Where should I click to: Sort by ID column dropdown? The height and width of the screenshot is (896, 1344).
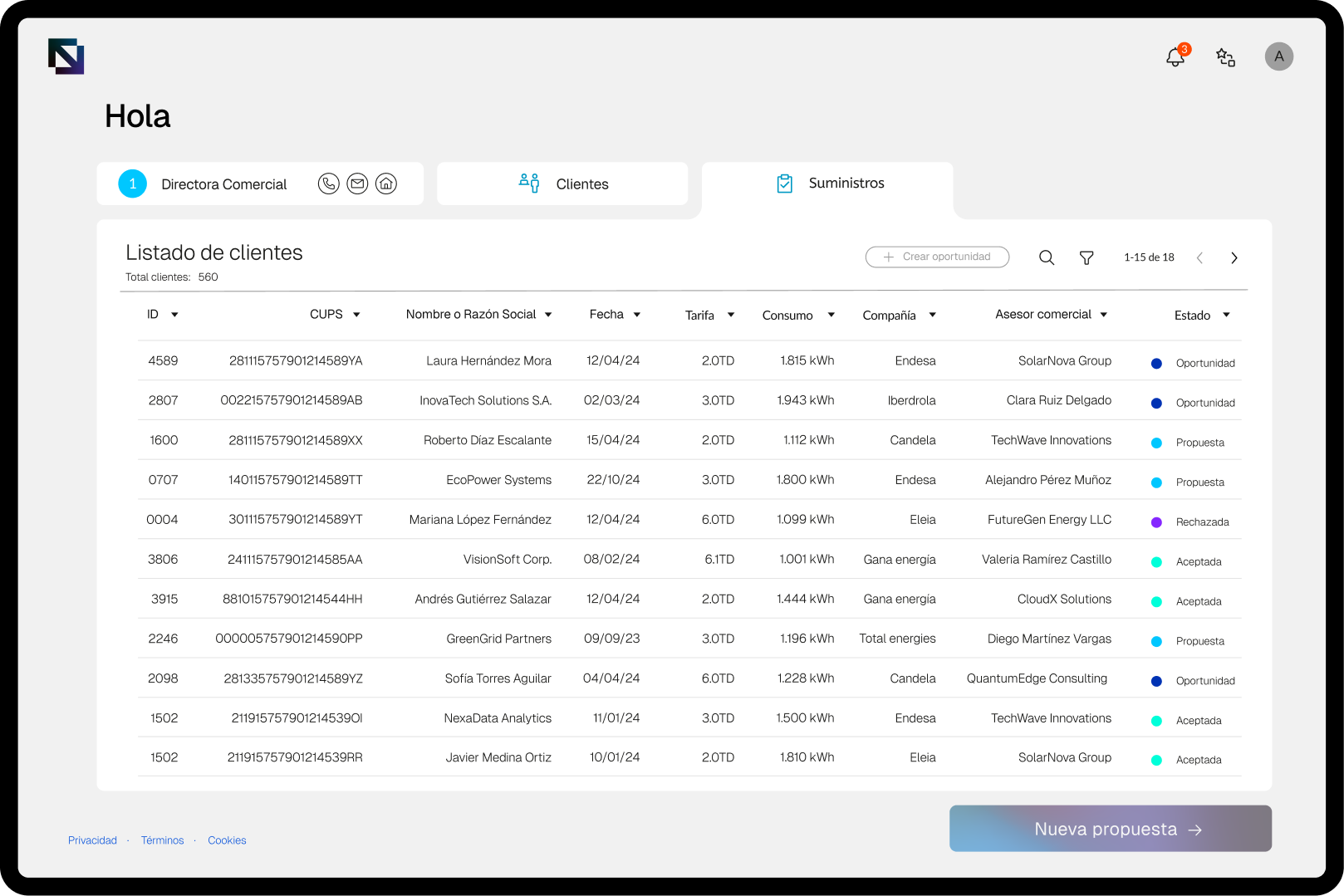pos(174,315)
